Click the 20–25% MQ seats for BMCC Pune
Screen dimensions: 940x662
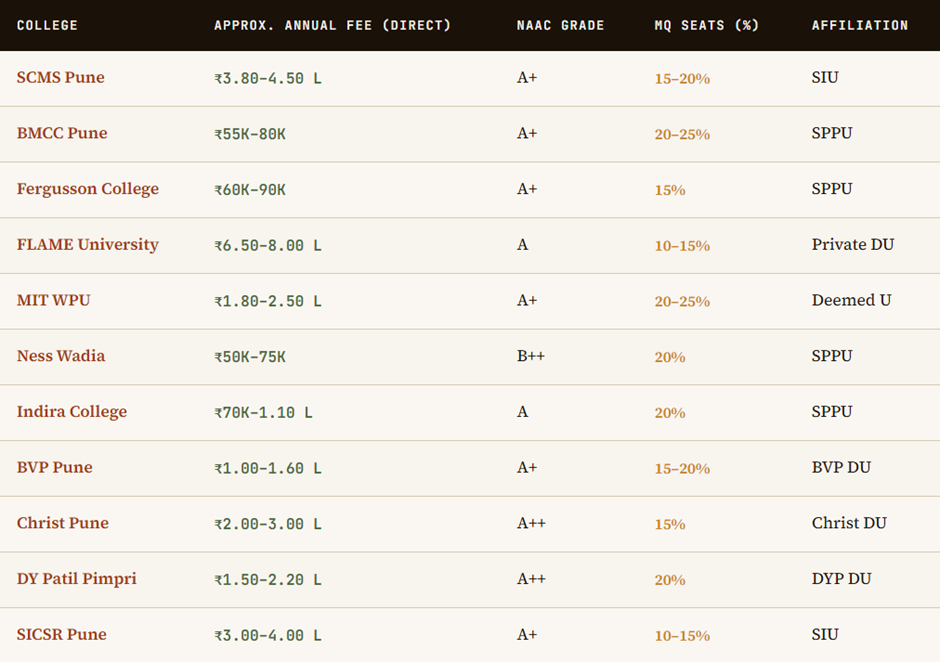point(682,134)
